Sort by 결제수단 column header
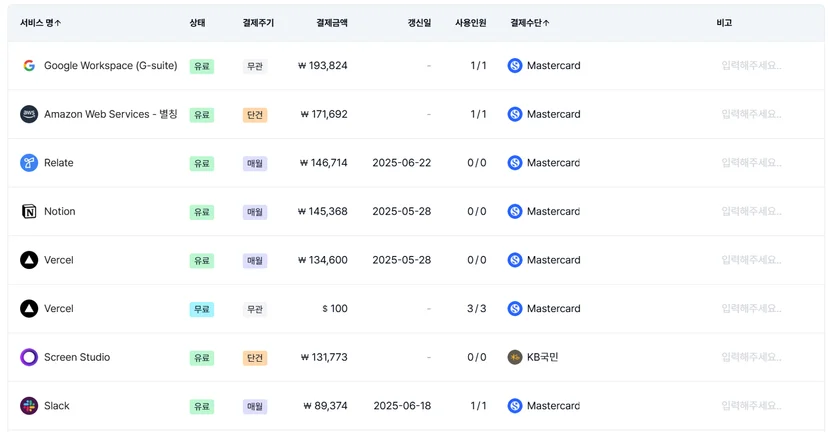The height and width of the screenshot is (435, 828). [530, 23]
